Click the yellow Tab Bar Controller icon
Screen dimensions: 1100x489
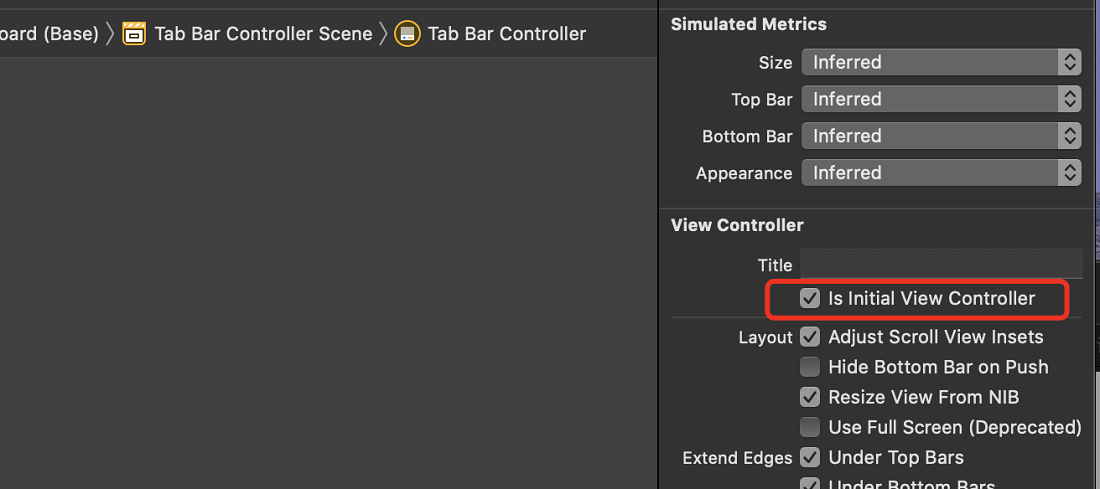pos(408,34)
